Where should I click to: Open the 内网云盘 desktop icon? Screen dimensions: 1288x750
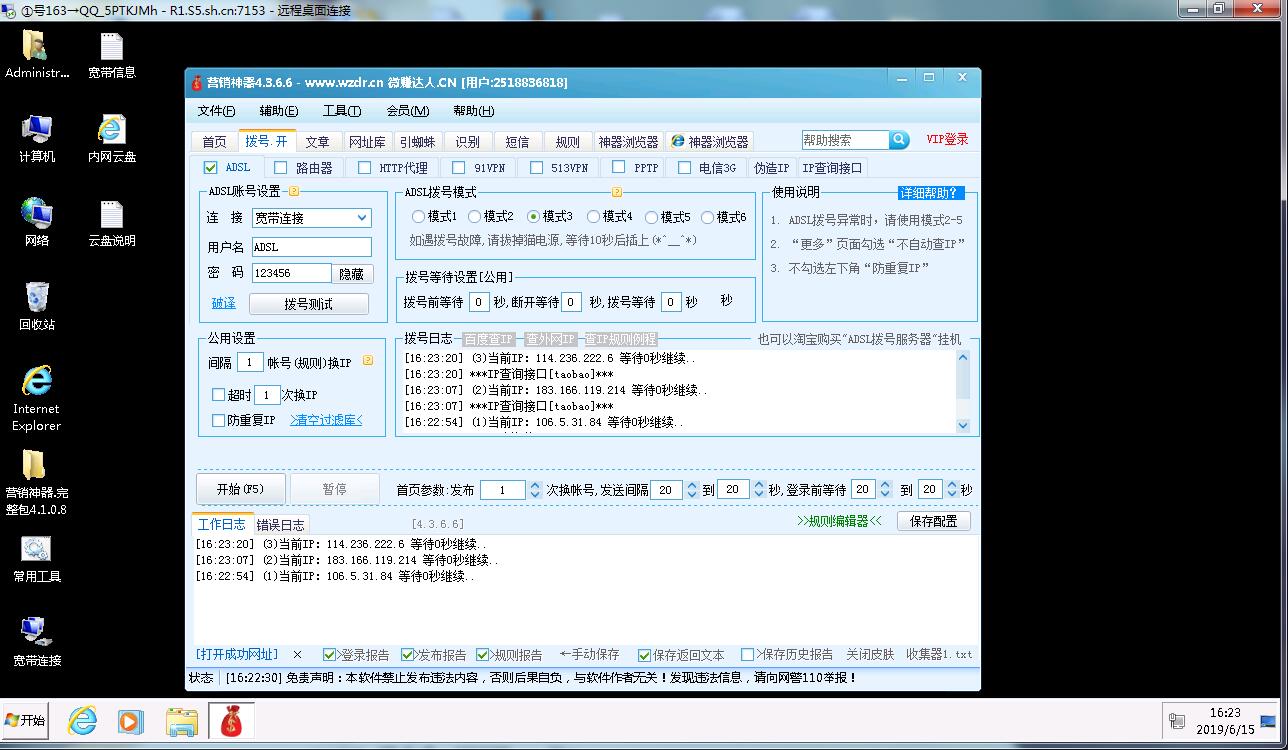coord(111,130)
